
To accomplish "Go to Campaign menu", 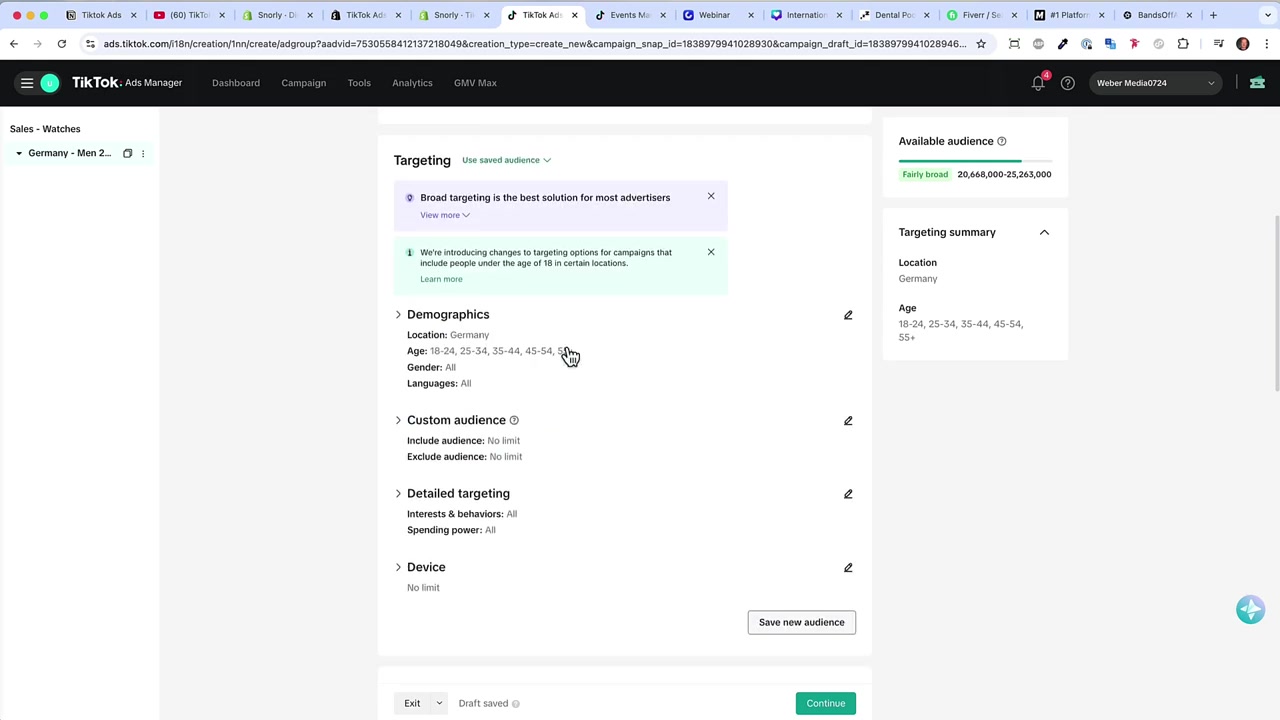I will [x=303, y=83].
